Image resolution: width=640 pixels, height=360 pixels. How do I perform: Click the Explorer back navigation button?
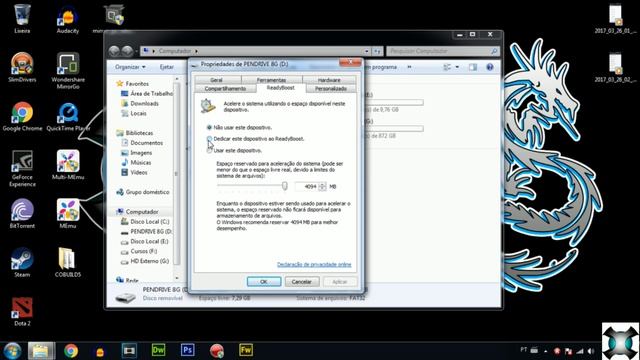[114, 51]
